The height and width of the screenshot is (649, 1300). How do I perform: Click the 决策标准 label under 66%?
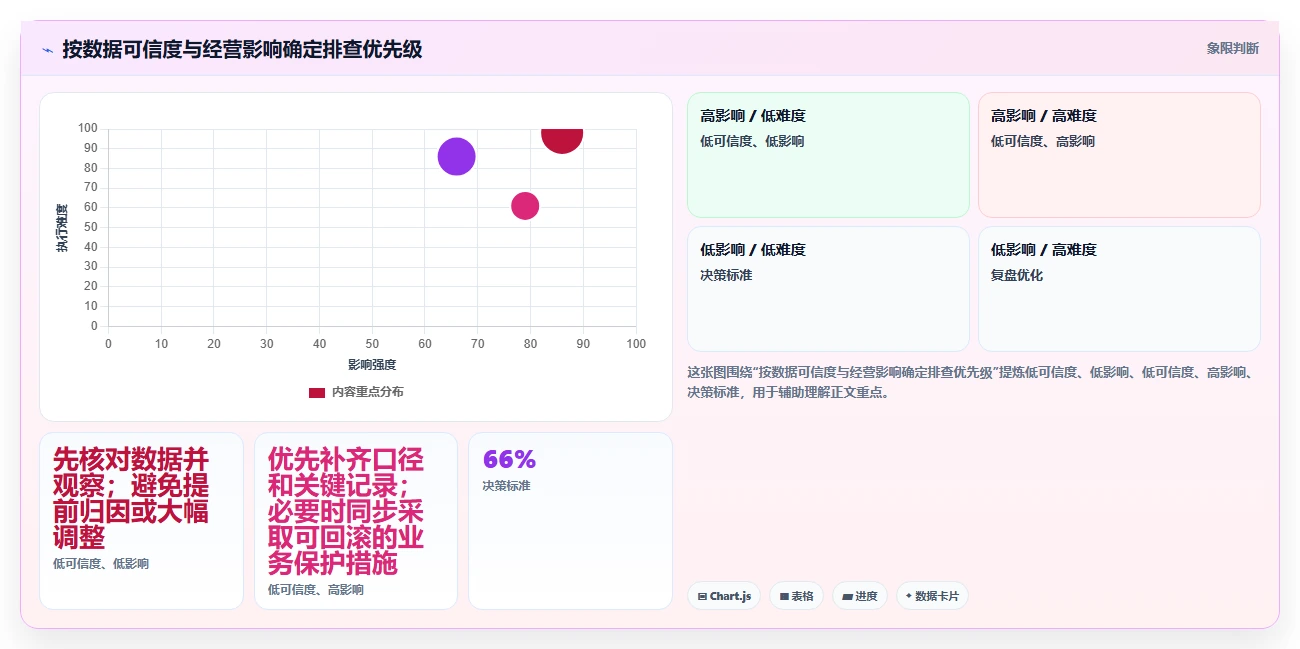point(506,486)
